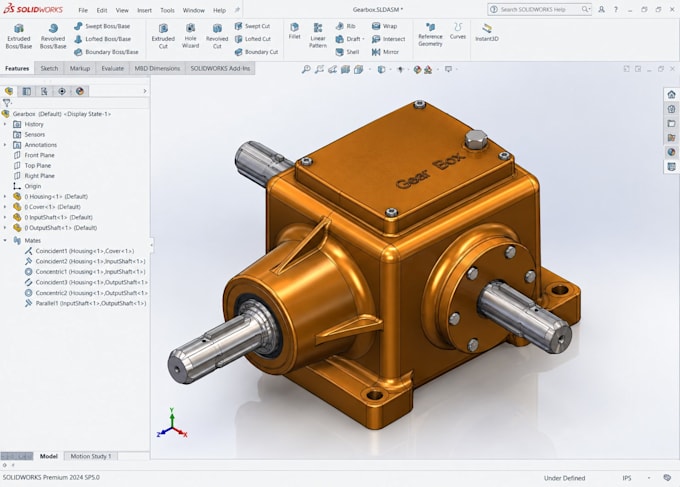Open the Hole Wizard tool
This screenshot has width=680, height=487.
pyautogui.click(x=190, y=36)
